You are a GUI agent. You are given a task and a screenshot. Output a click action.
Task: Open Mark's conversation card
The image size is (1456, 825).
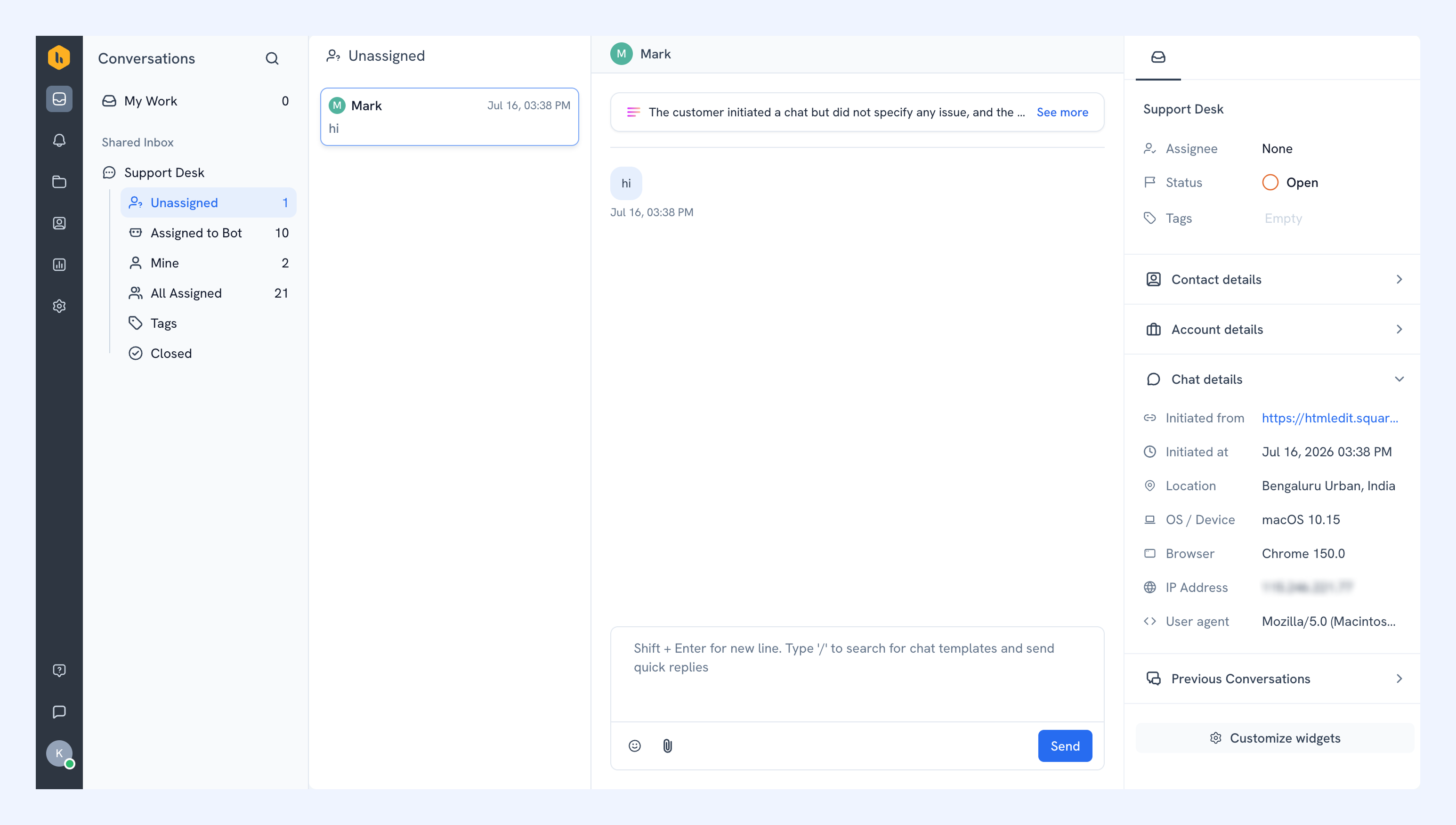pyautogui.click(x=449, y=117)
